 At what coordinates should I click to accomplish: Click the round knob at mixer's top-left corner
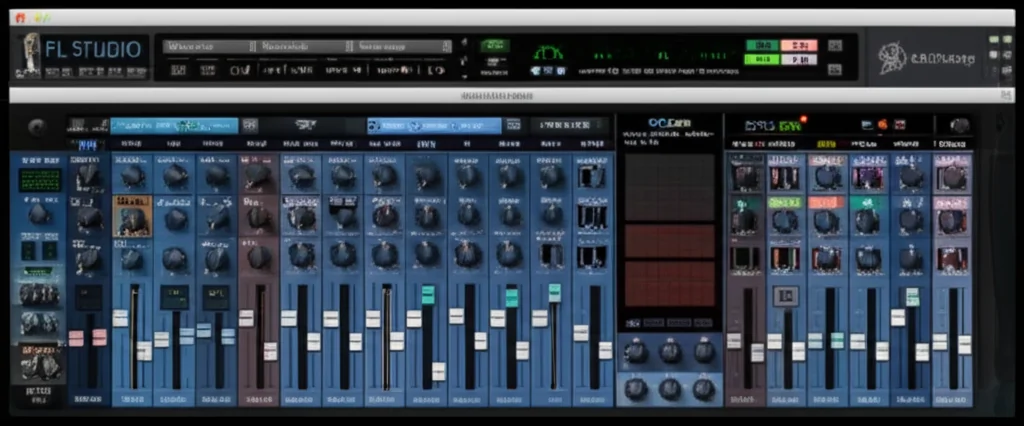coord(37,126)
